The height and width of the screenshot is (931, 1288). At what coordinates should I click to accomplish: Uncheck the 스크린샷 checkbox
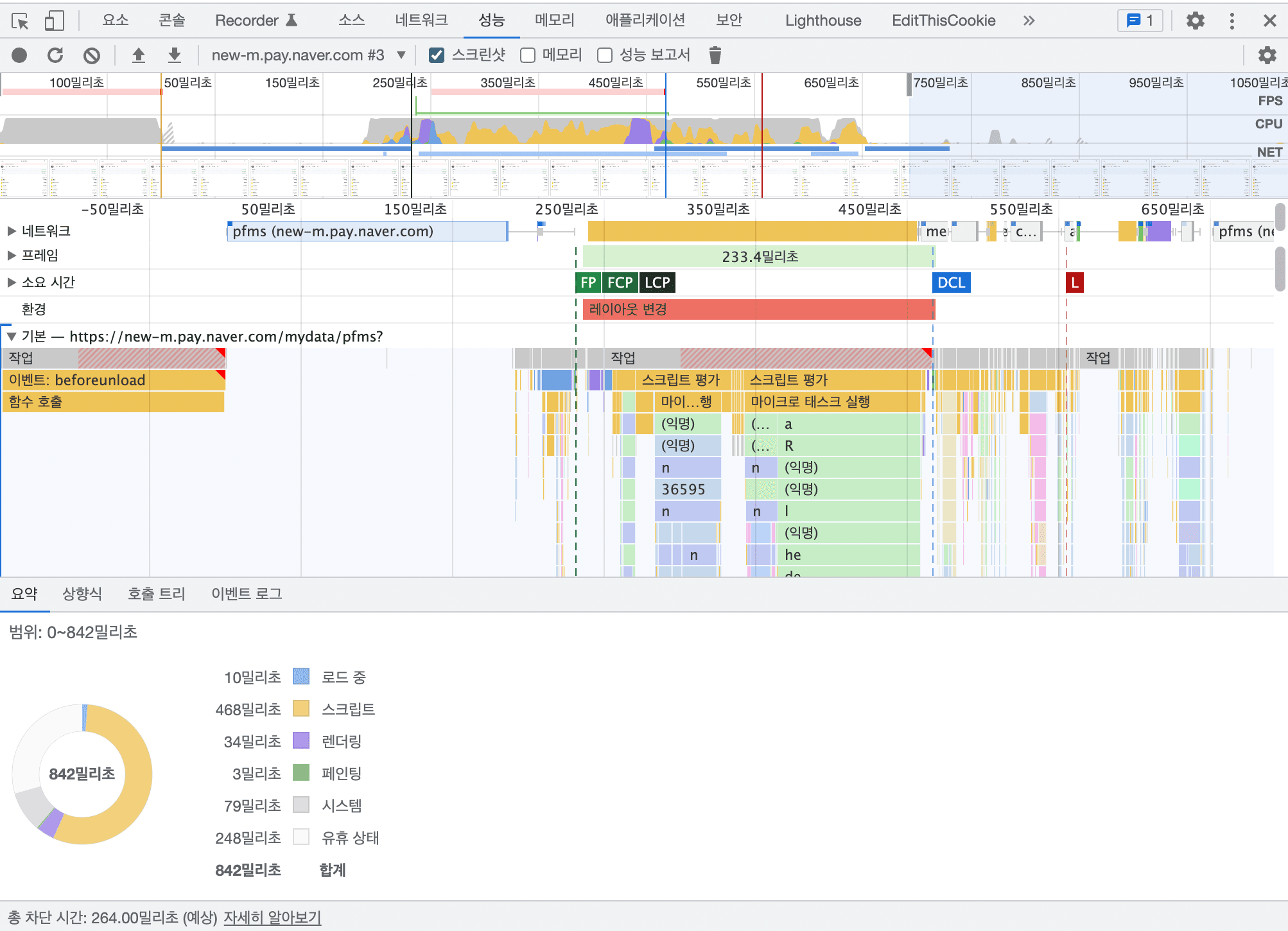click(436, 55)
